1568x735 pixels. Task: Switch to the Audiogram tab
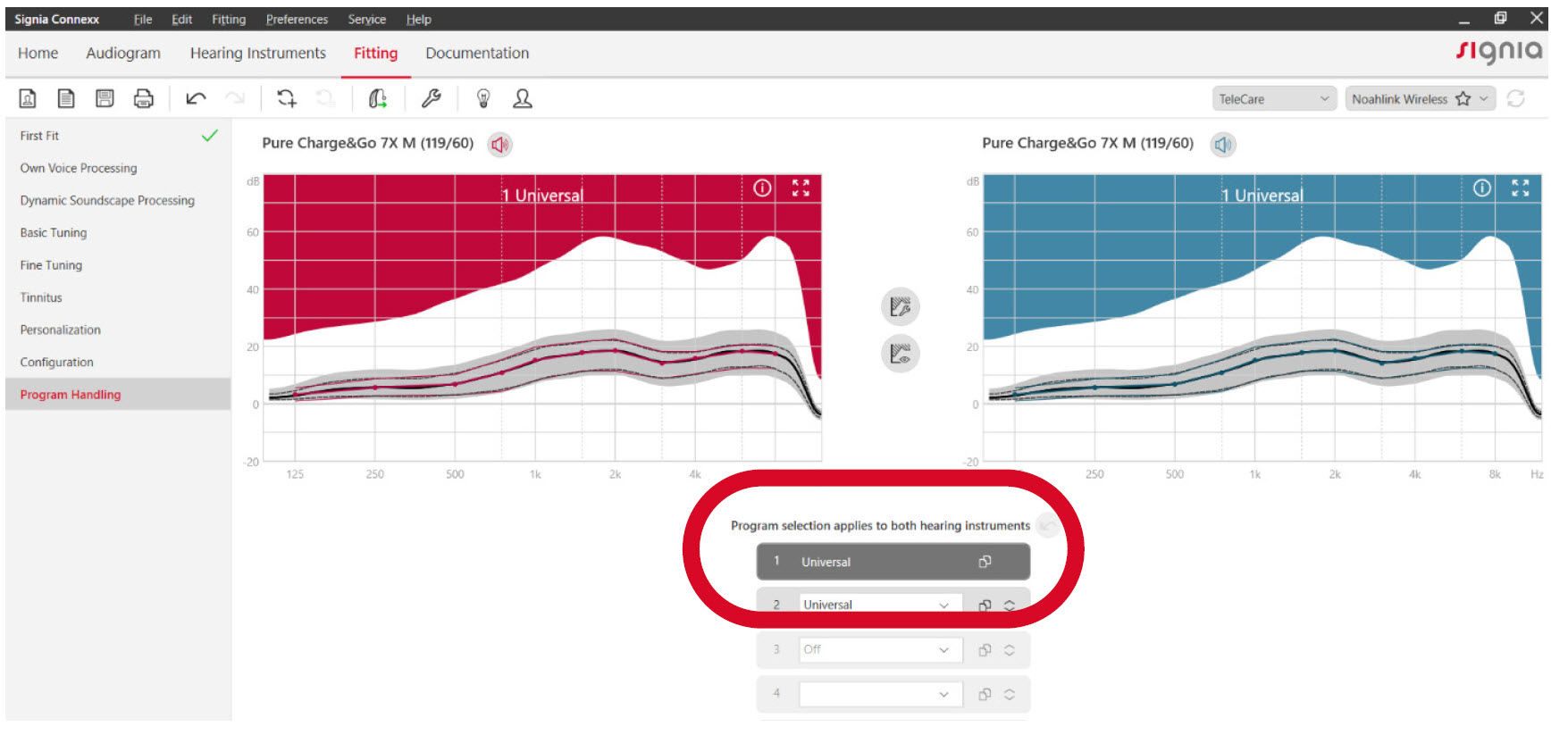[123, 54]
